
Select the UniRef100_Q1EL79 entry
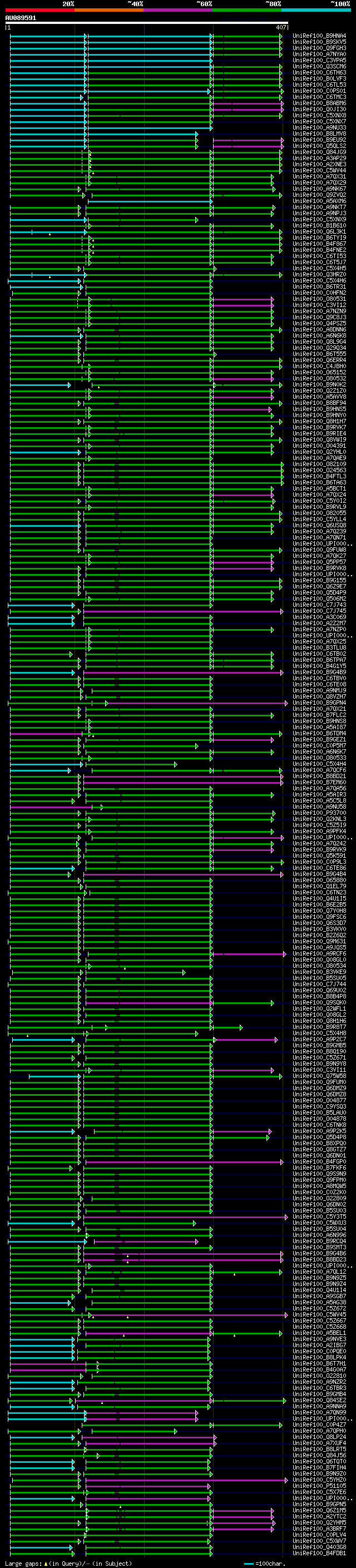(x=319, y=887)
